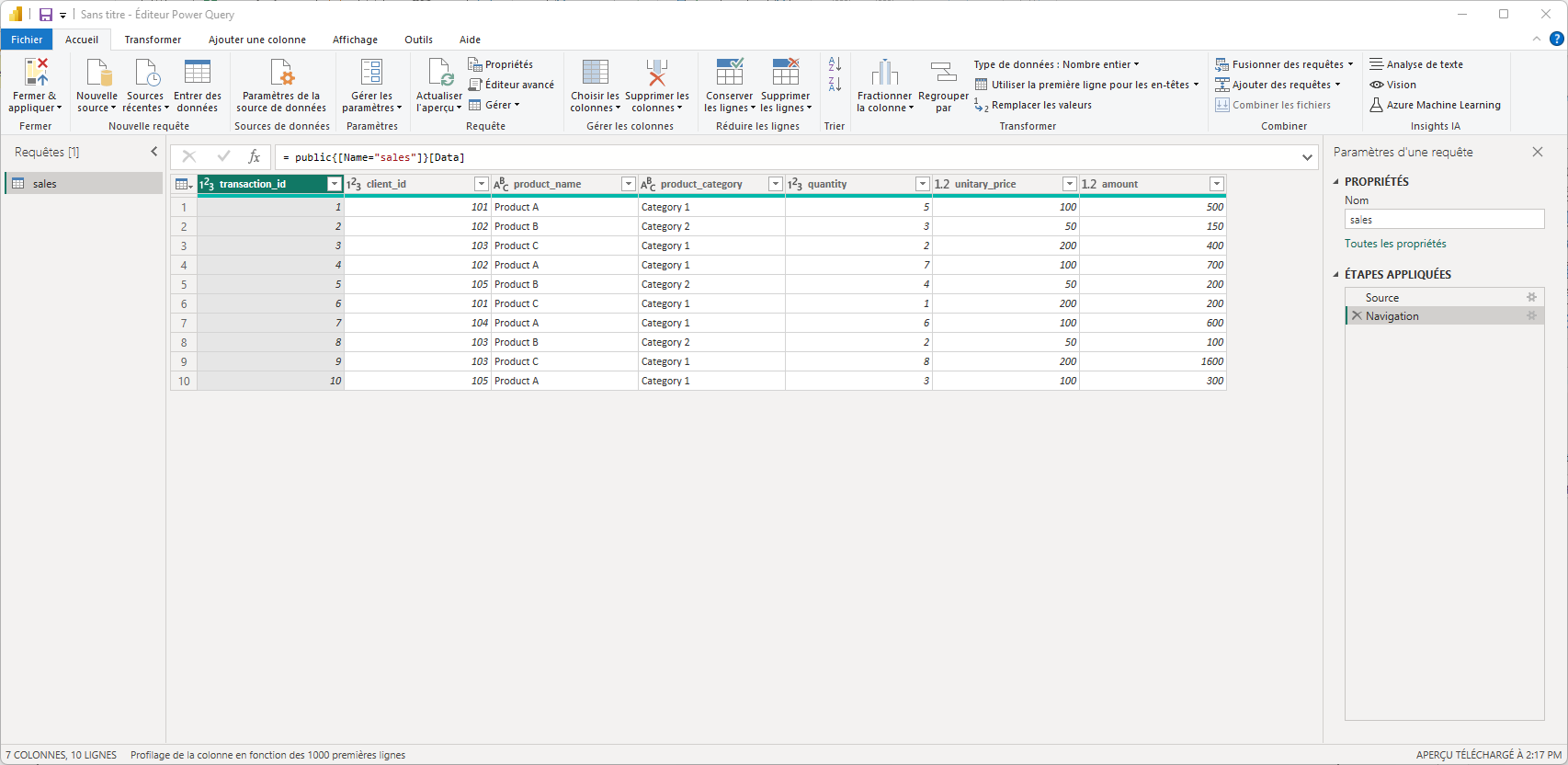
Task: Expand the formula bar chevron
Action: [x=1307, y=157]
